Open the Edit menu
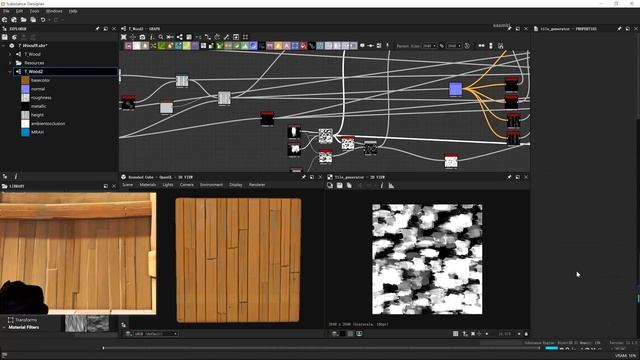The height and width of the screenshot is (360, 640). pyautogui.click(x=19, y=11)
